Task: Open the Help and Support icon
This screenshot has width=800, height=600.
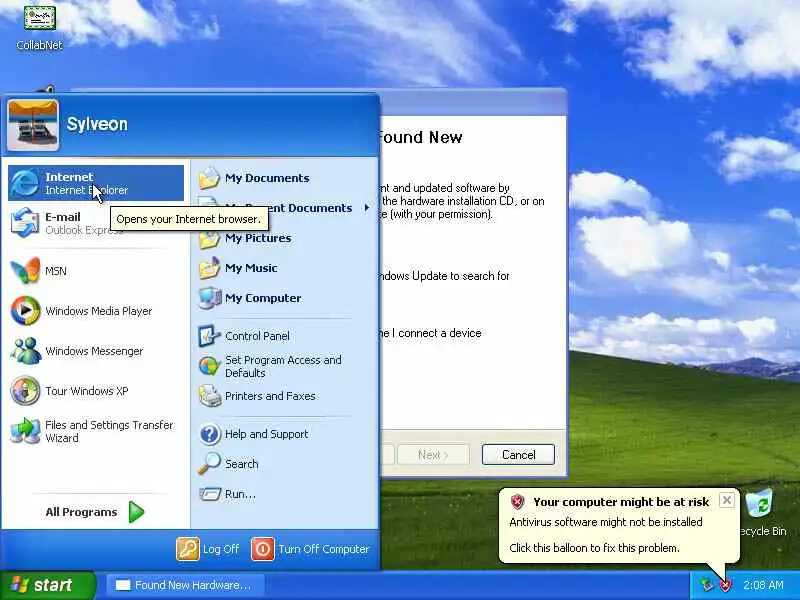Action: 209,434
